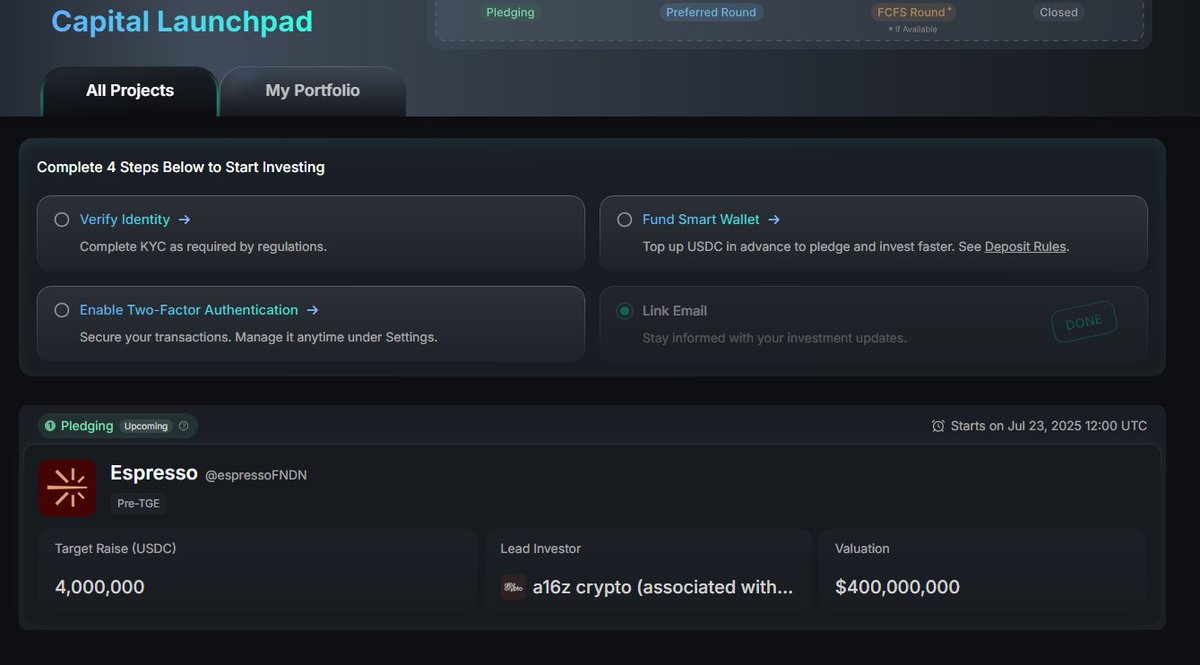This screenshot has width=1200, height=665.
Task: Click the Complete KYC description text
Action: coord(203,246)
